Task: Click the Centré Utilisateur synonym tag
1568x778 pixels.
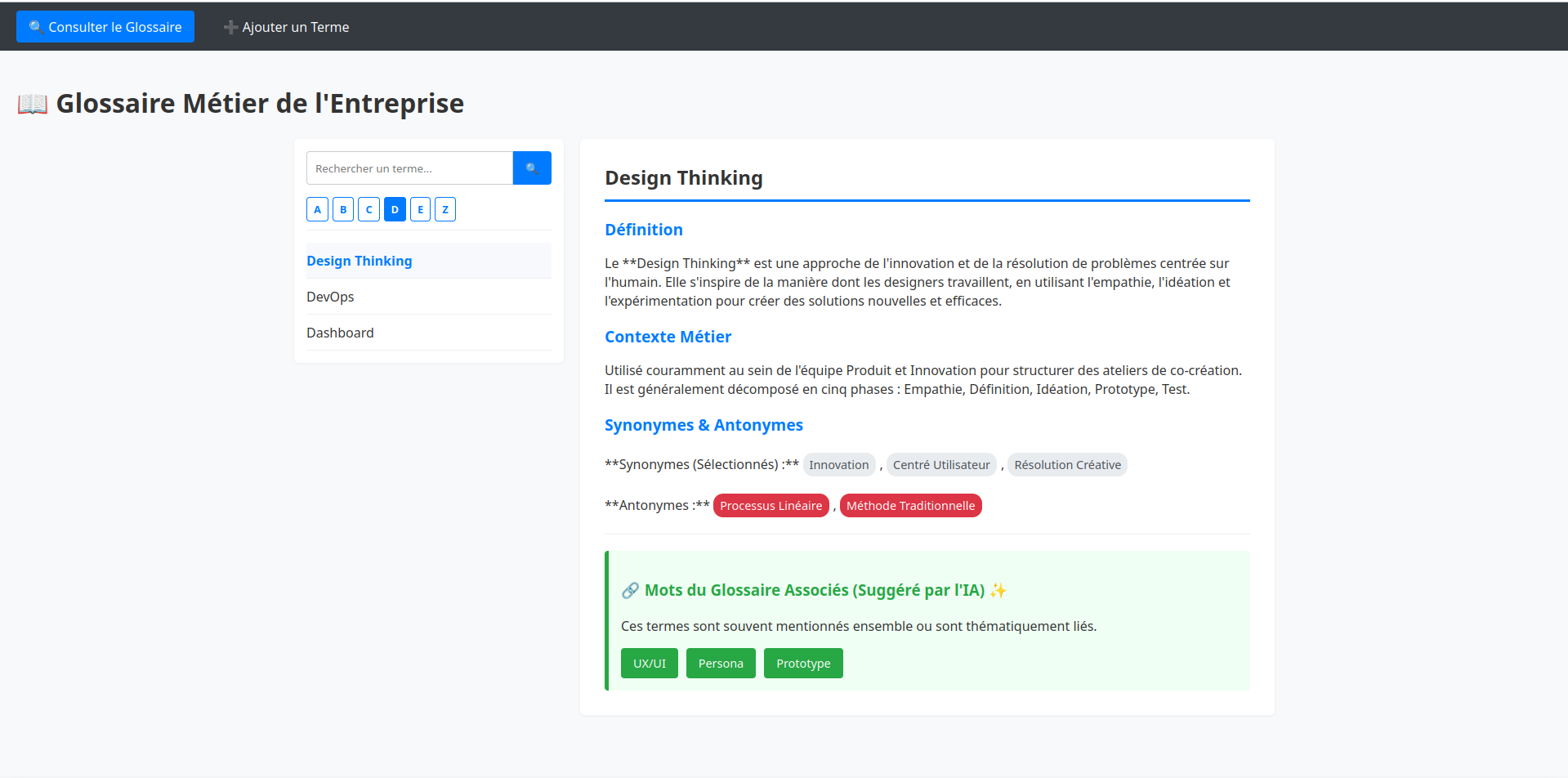Action: coord(941,465)
